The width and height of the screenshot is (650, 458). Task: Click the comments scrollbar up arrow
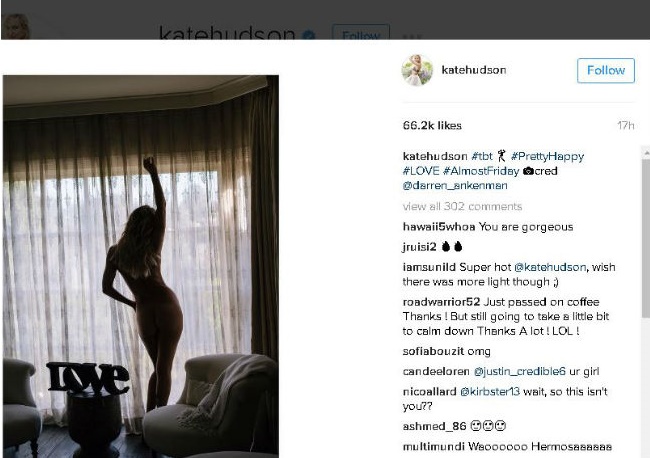coord(646,153)
